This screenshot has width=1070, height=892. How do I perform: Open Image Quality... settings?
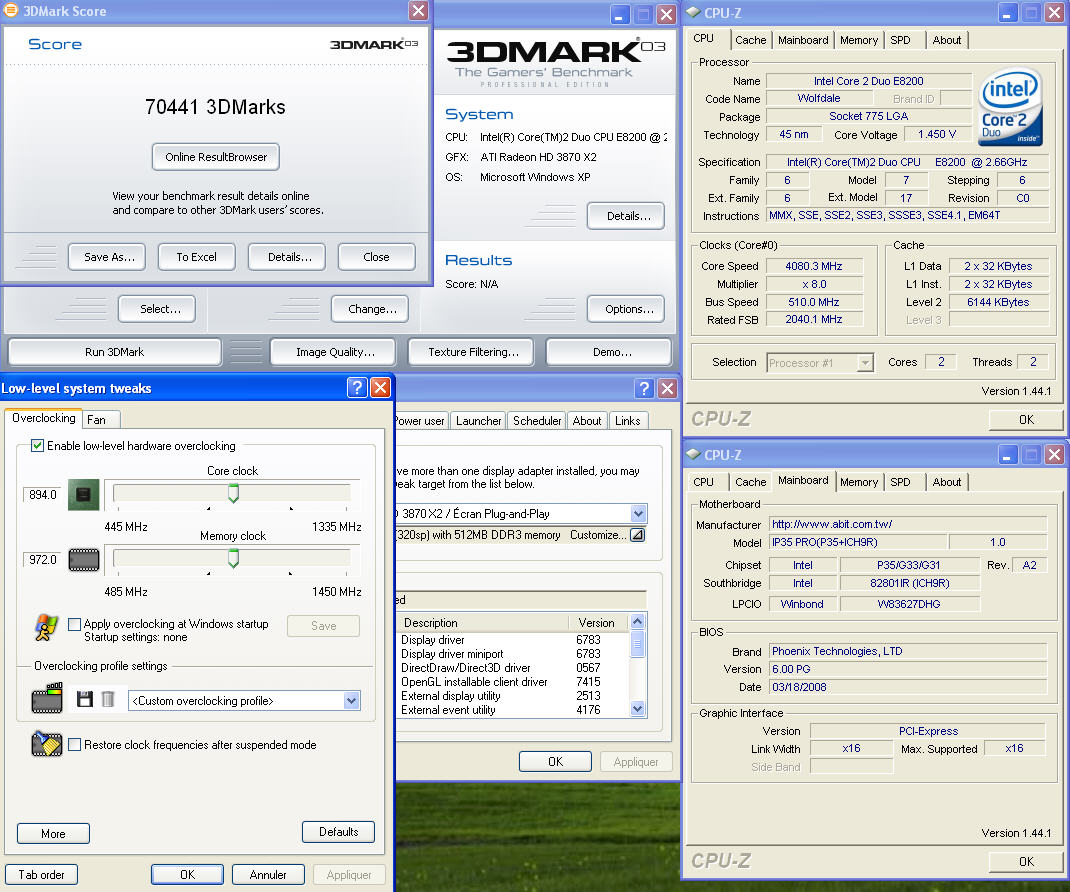click(333, 352)
